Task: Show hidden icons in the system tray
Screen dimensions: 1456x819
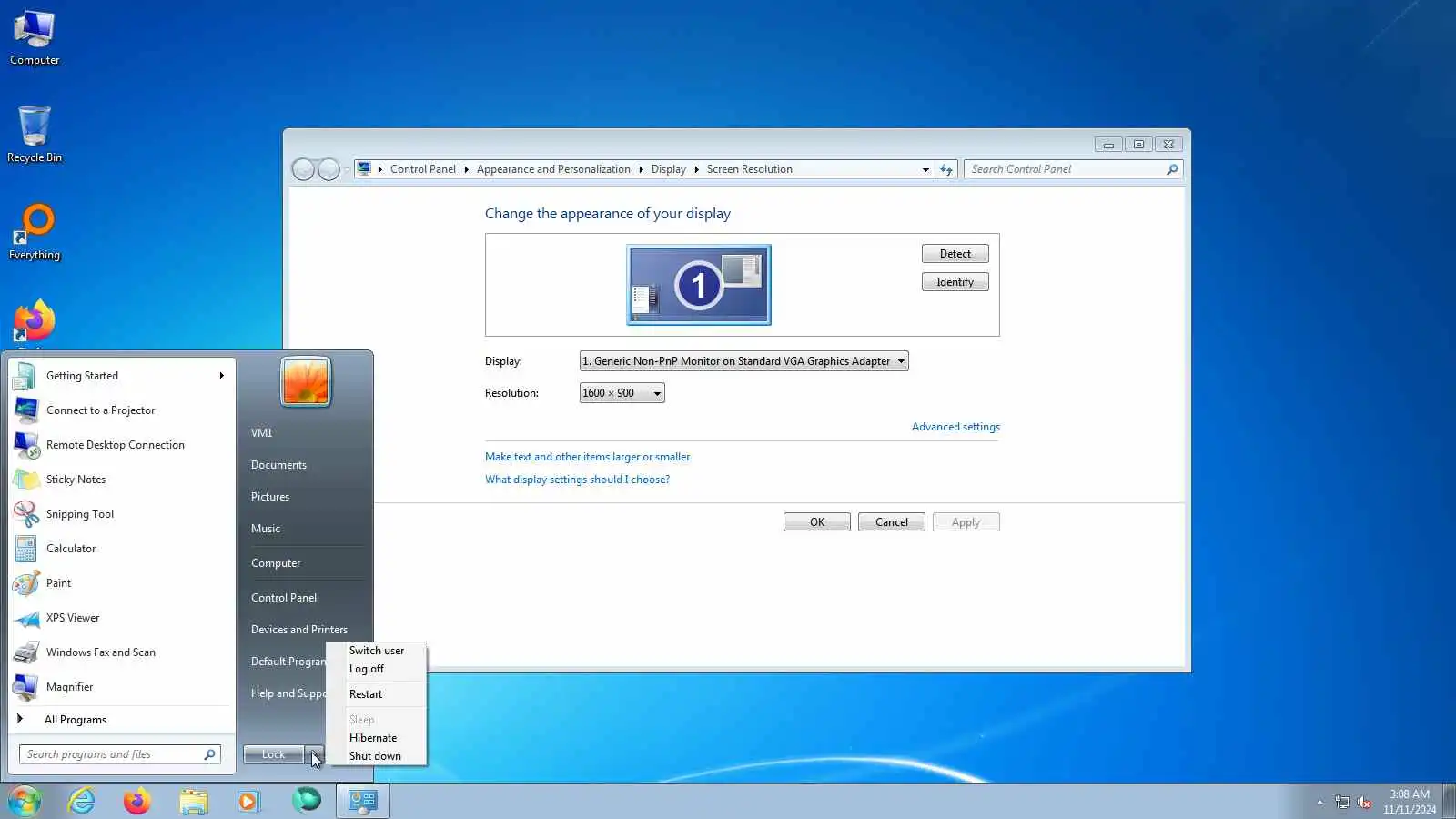Action: (1319, 802)
